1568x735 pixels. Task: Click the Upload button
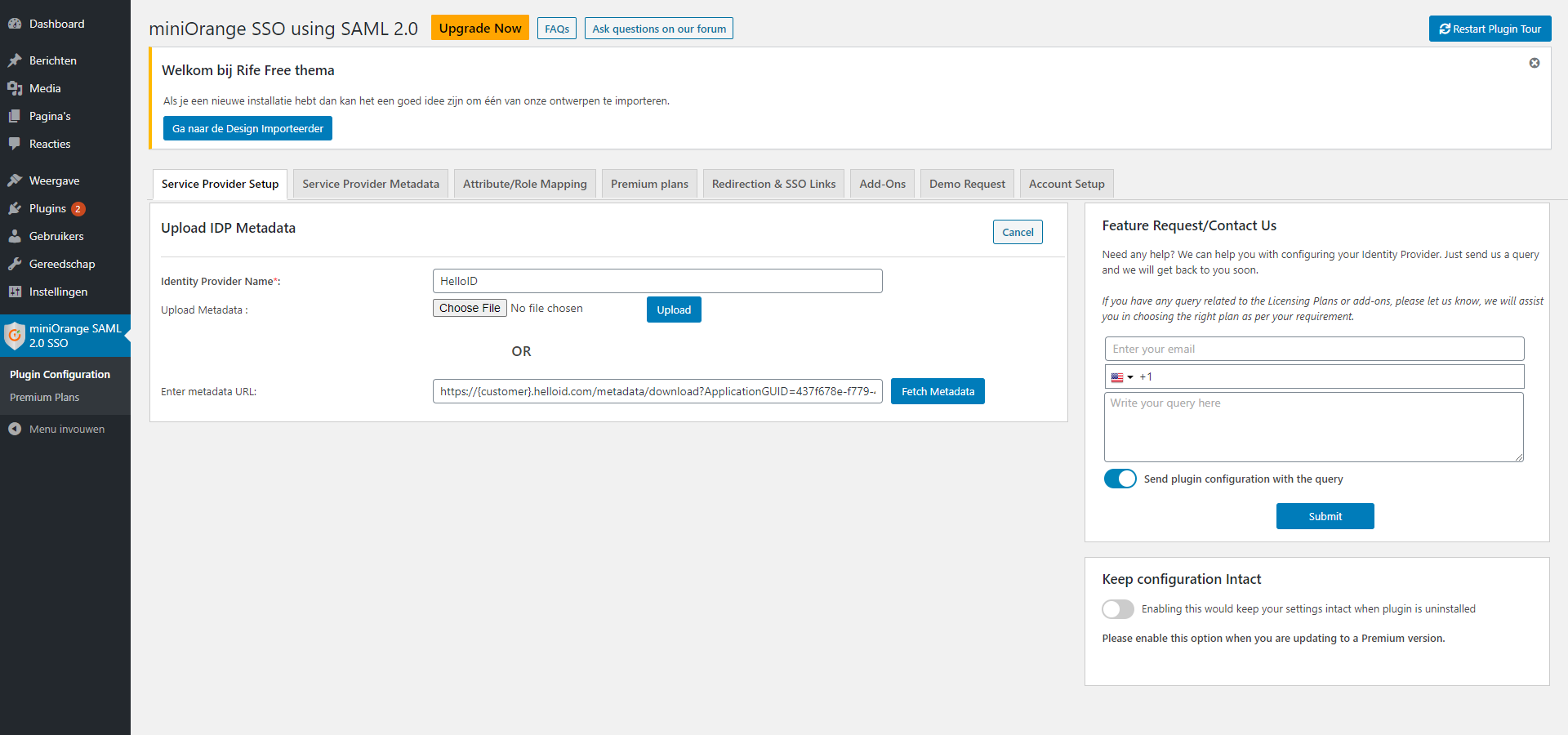674,310
